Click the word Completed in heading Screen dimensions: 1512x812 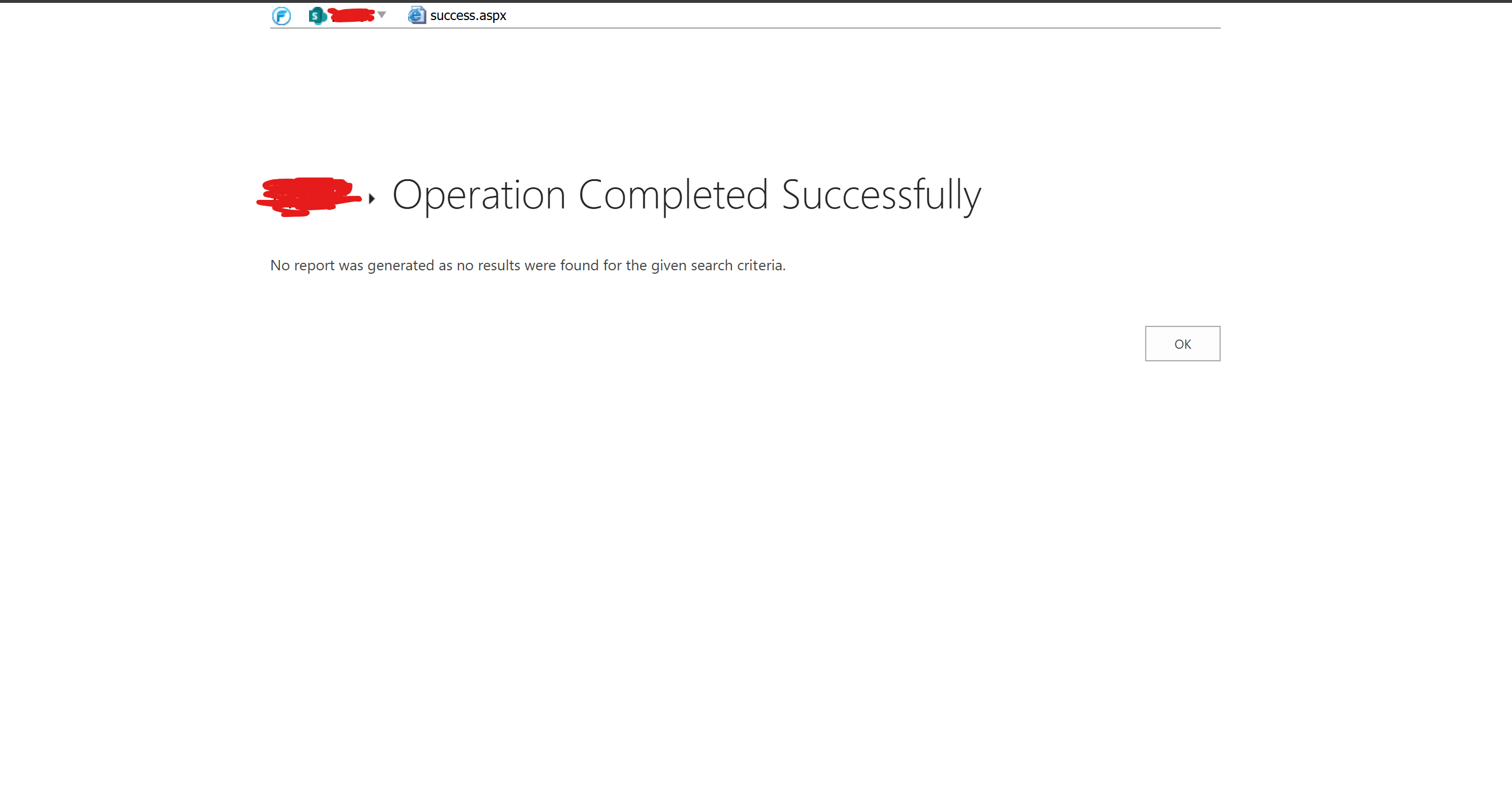[672, 195]
